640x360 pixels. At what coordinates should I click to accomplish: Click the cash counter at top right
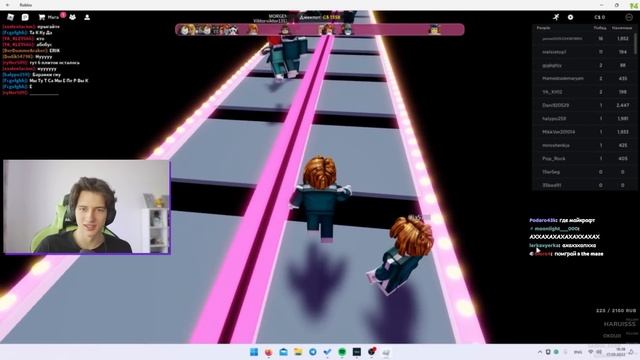600,17
